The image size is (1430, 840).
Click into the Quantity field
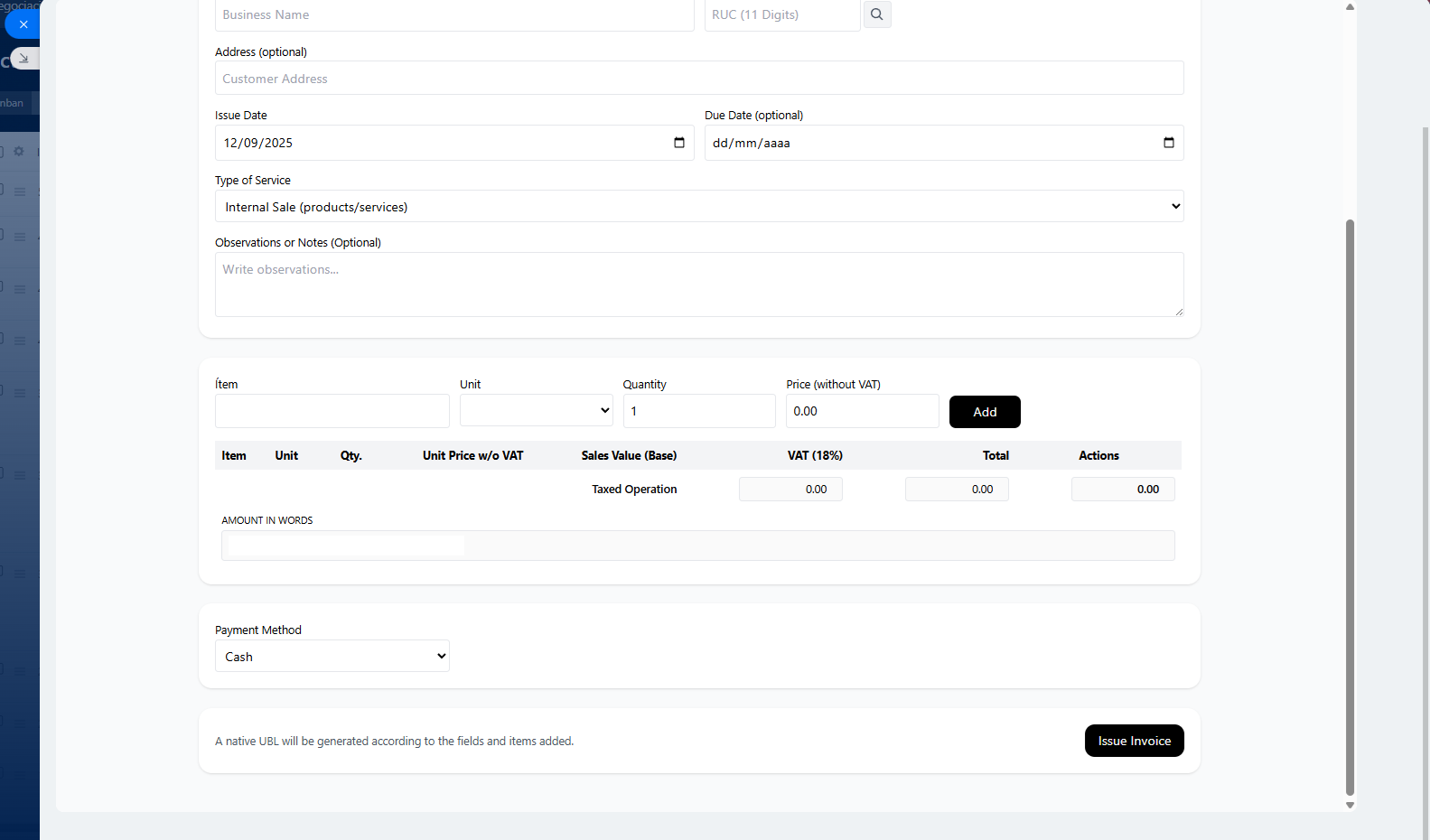click(698, 411)
